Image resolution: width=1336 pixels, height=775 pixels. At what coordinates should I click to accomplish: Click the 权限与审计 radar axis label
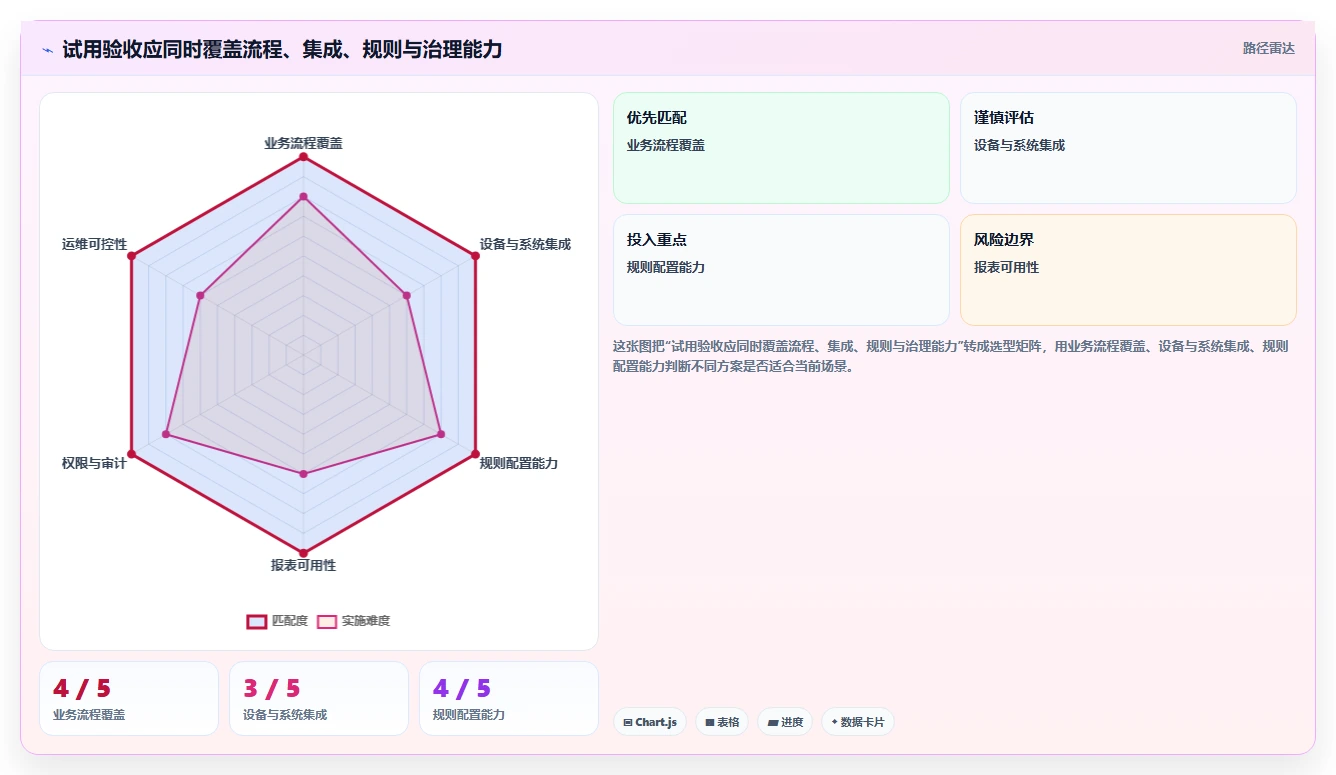94,463
